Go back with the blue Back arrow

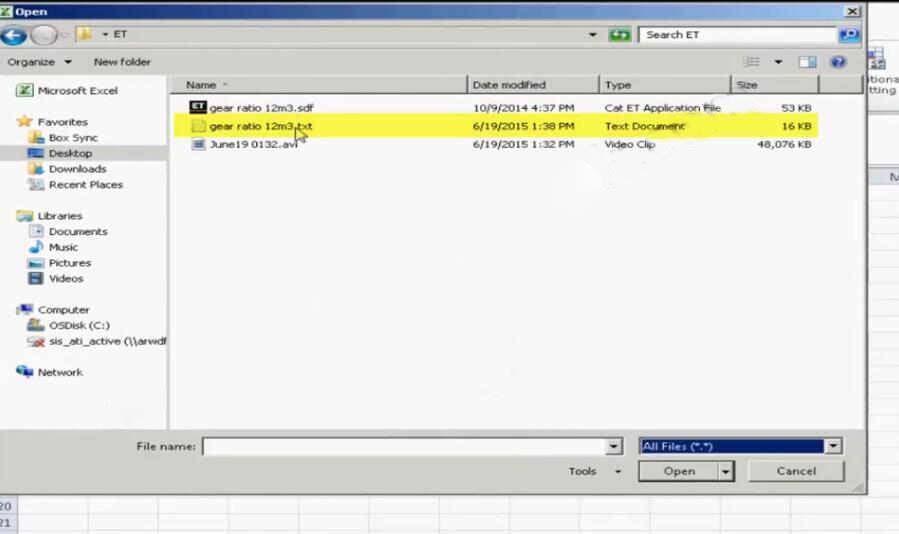coord(14,36)
